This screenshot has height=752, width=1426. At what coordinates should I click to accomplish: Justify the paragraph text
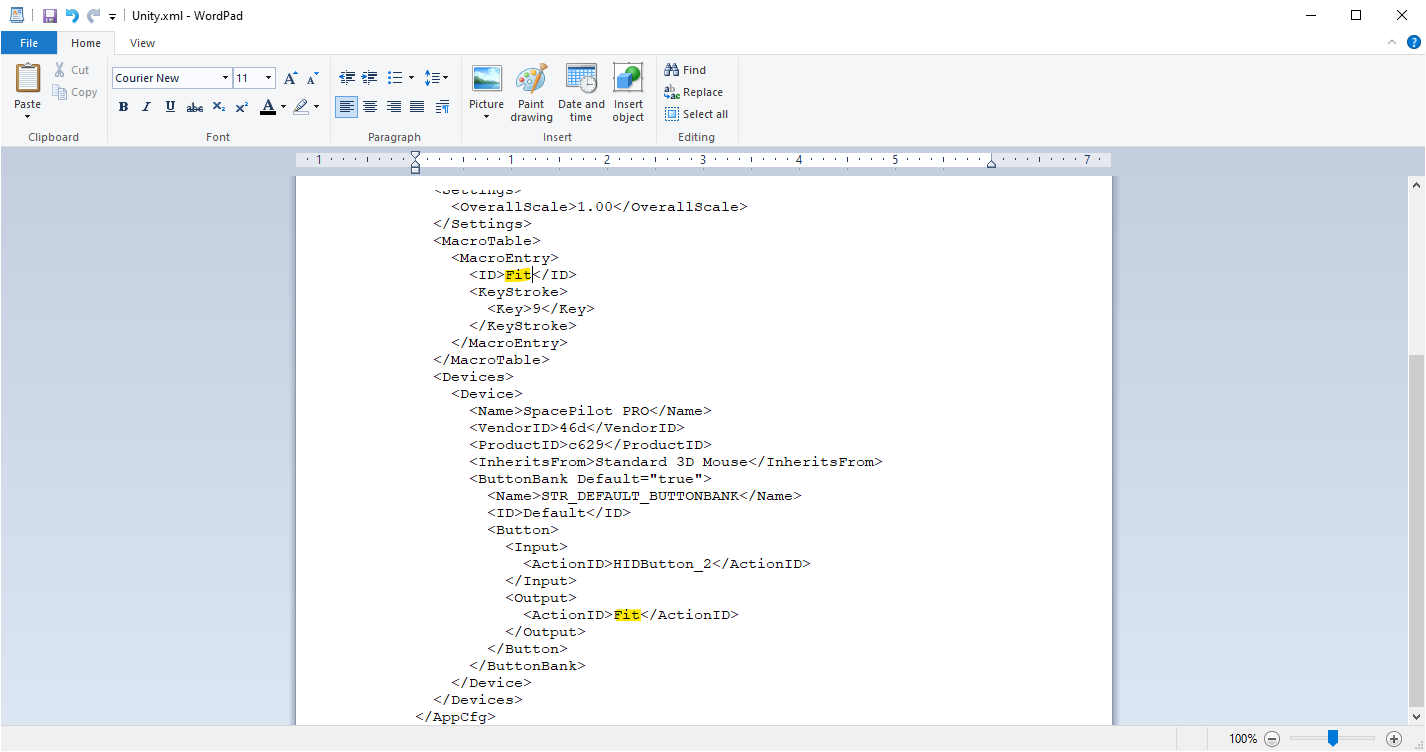tap(417, 107)
